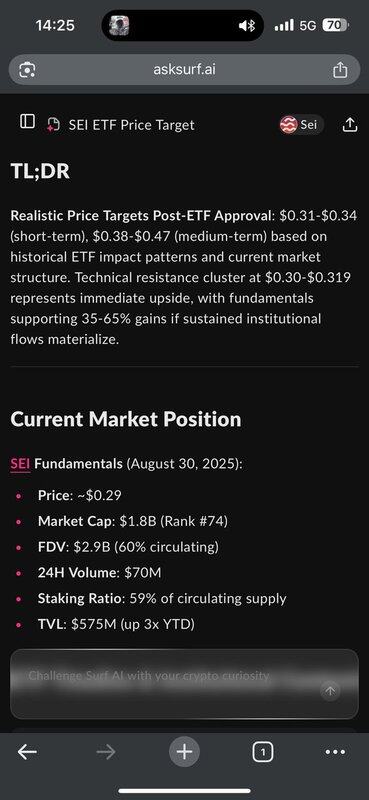This screenshot has height=800, width=369.
Task: Select the Sei token chip
Action: click(x=301, y=124)
